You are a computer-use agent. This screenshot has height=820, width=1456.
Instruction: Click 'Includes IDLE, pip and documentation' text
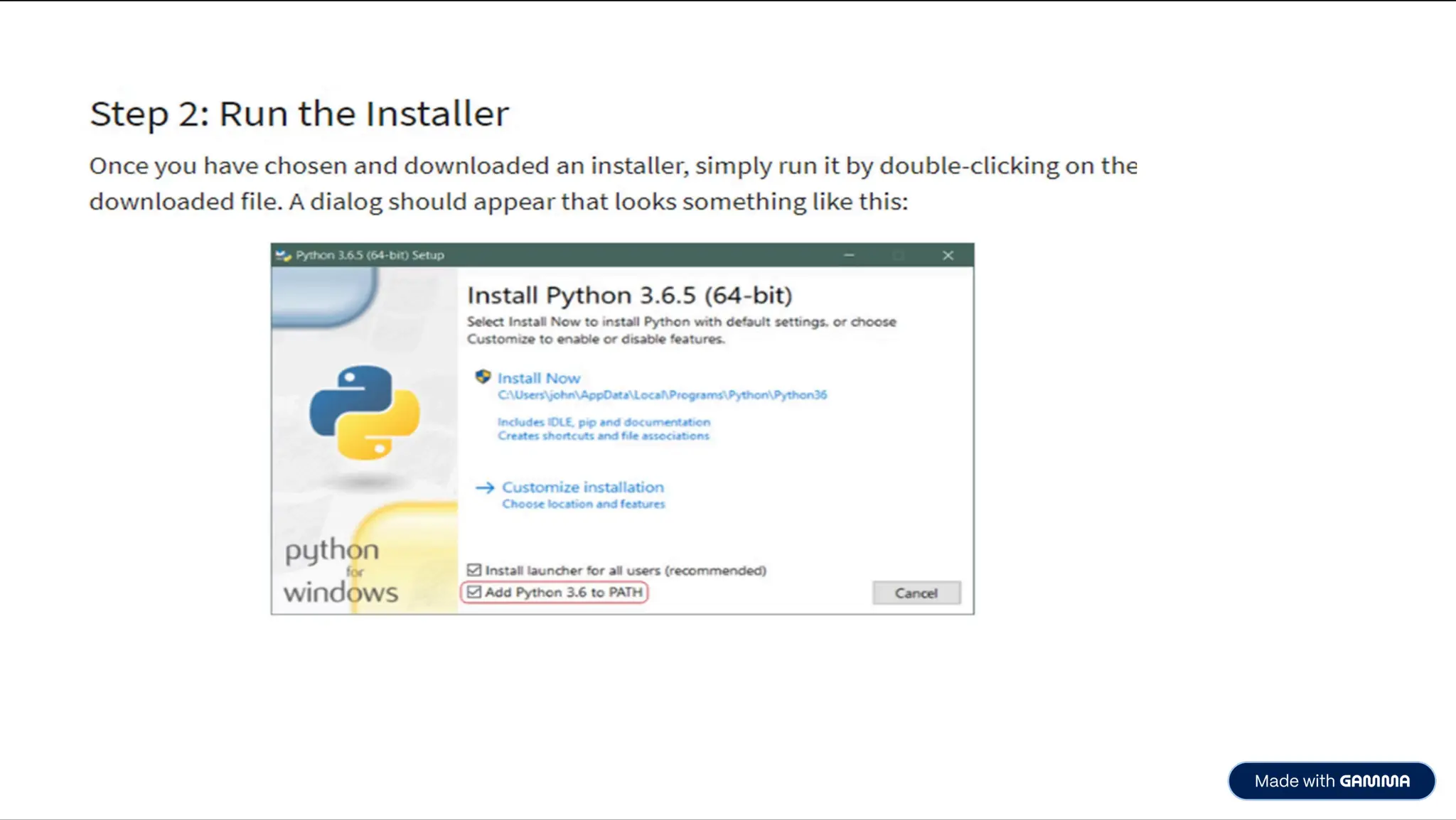tap(604, 422)
